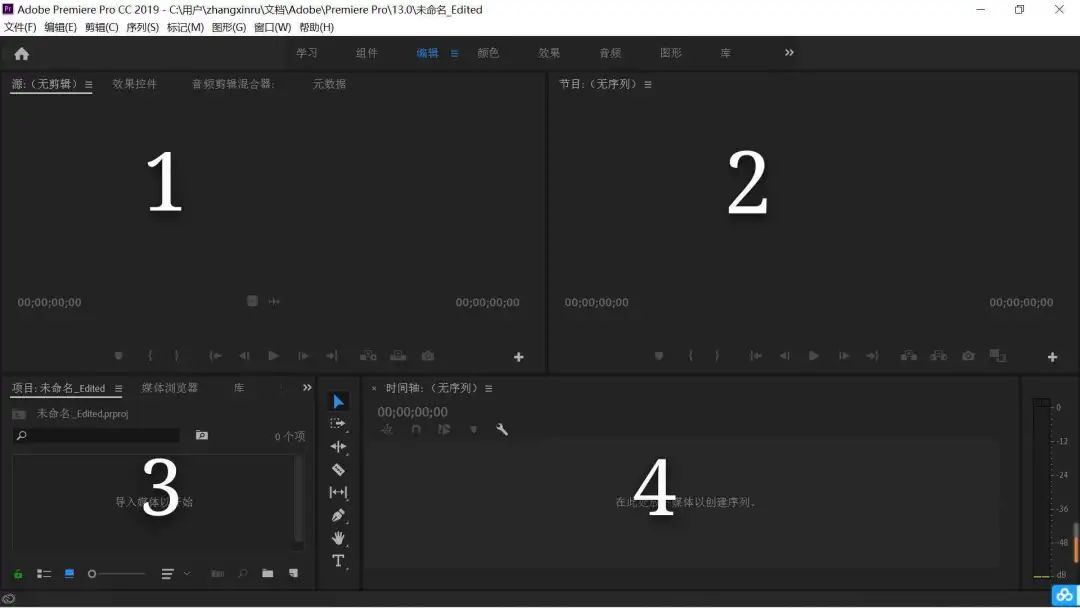Switch project panel to icon view
Image resolution: width=1080 pixels, height=608 pixels.
point(70,574)
